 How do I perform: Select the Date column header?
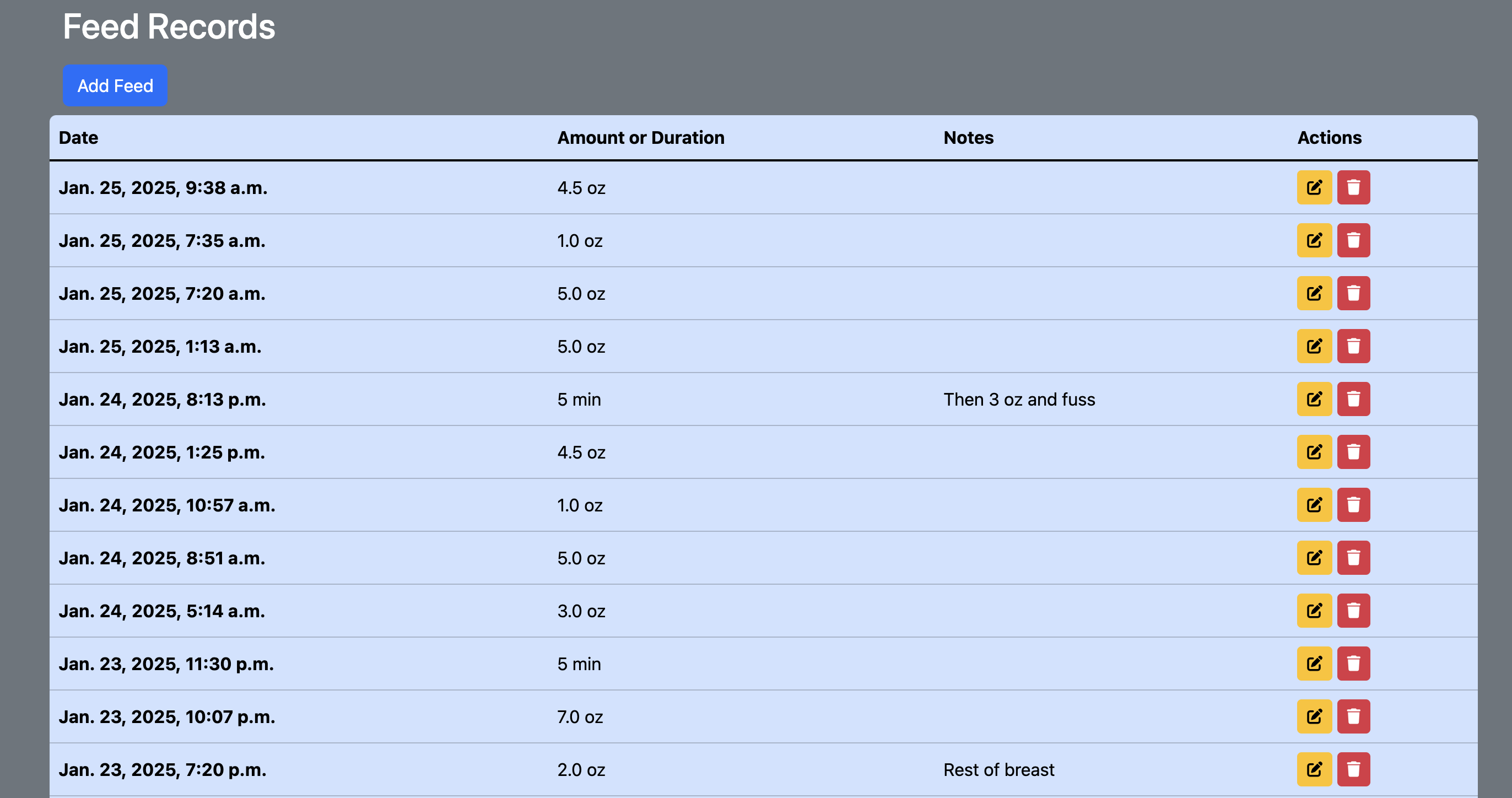coord(79,137)
